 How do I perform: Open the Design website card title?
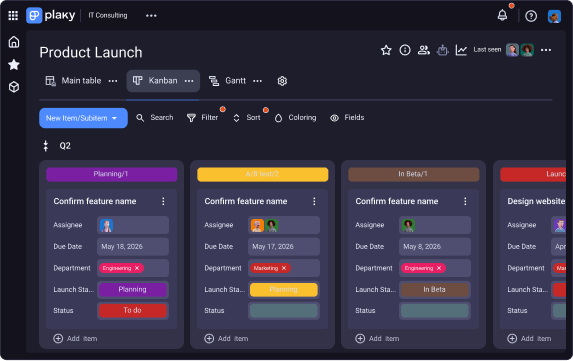(536, 201)
